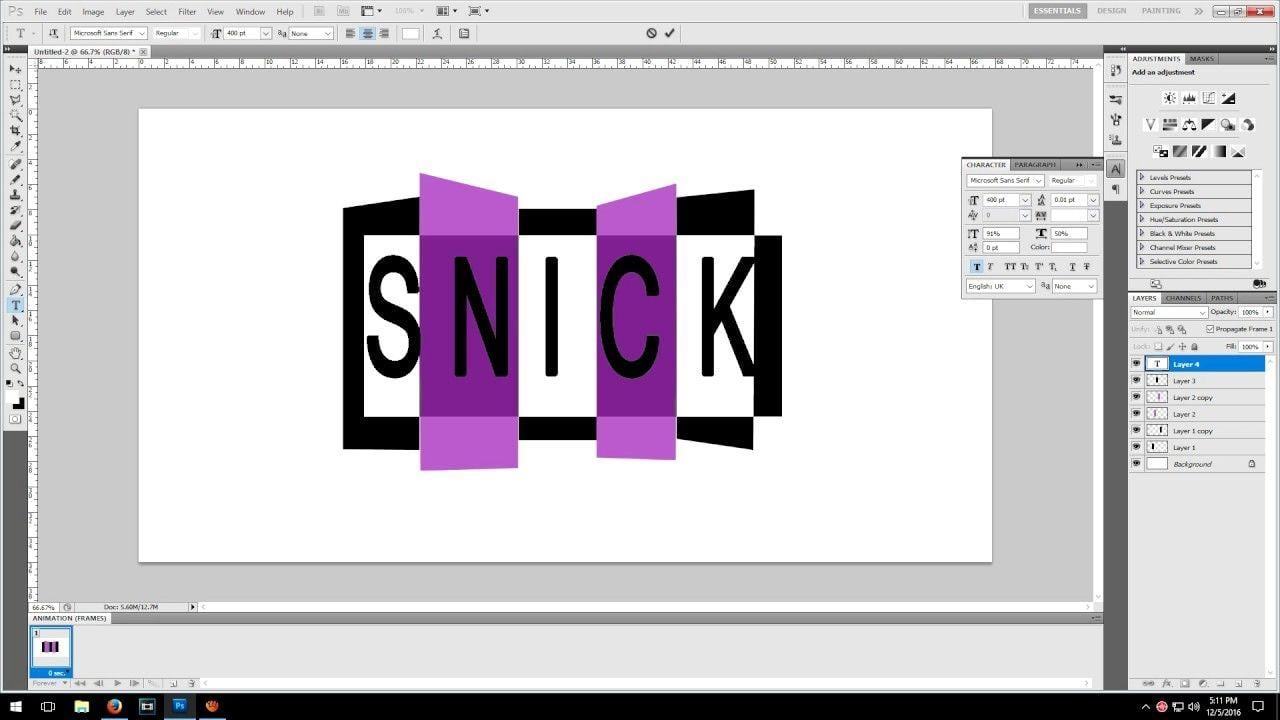The width and height of the screenshot is (1280, 720).
Task: Expand the Hue/Saturation Presets list
Action: [x=1143, y=219]
